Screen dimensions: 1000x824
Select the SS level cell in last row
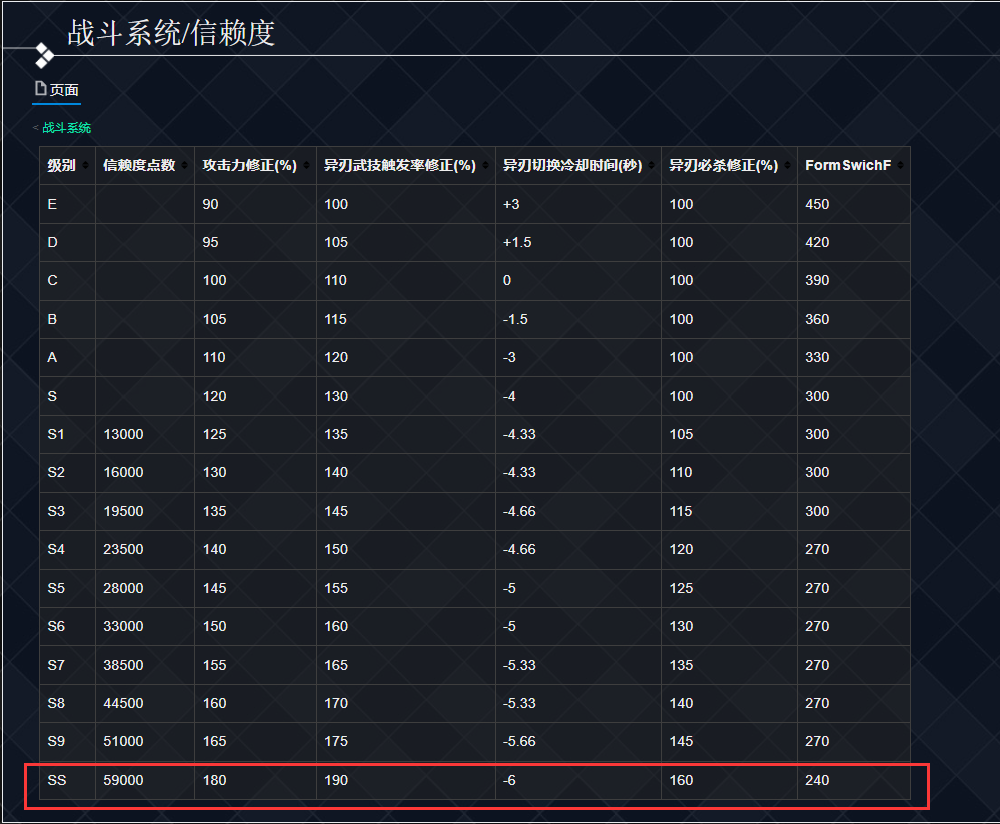57,780
